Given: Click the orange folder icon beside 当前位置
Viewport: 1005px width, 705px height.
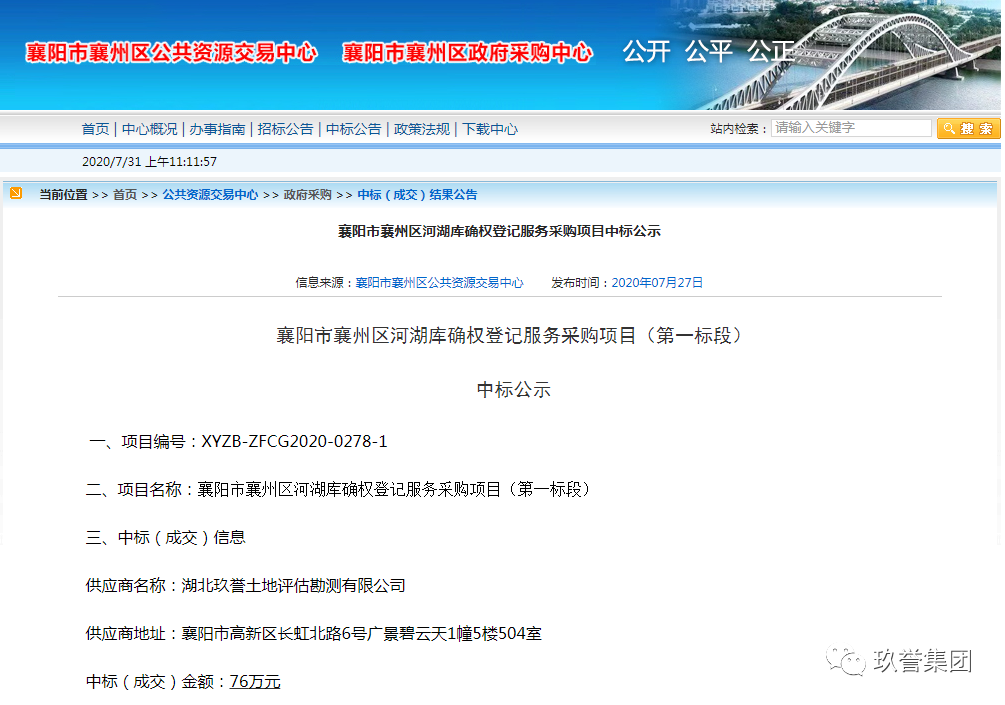Looking at the screenshot, I should click(x=14, y=194).
